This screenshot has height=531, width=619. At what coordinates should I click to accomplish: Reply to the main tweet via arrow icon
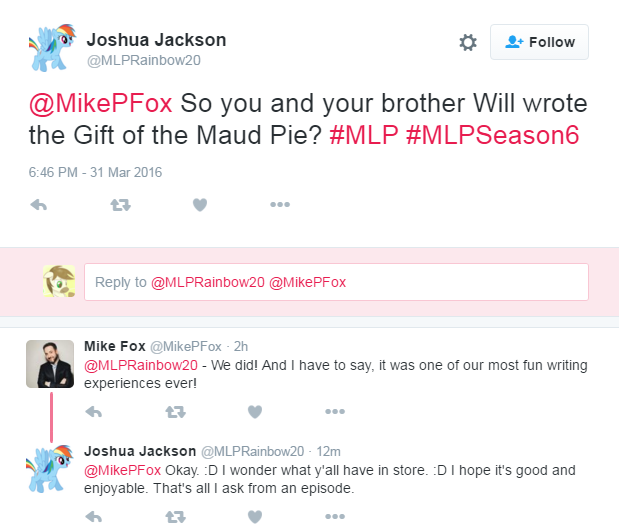click(x=39, y=205)
